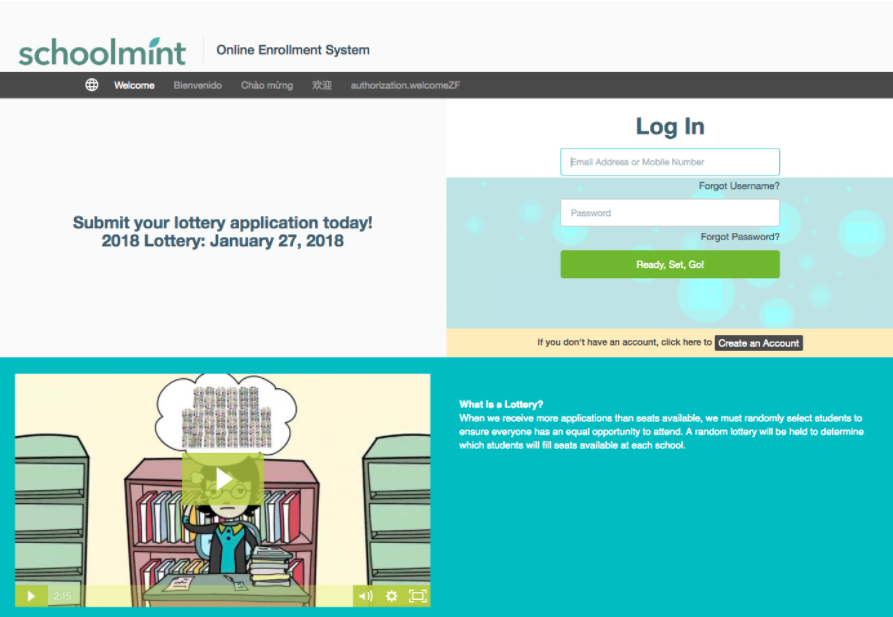Viewport: 893px width, 617px height.
Task: Click the 'Submit your lottery application today!' text
Action: [223, 222]
